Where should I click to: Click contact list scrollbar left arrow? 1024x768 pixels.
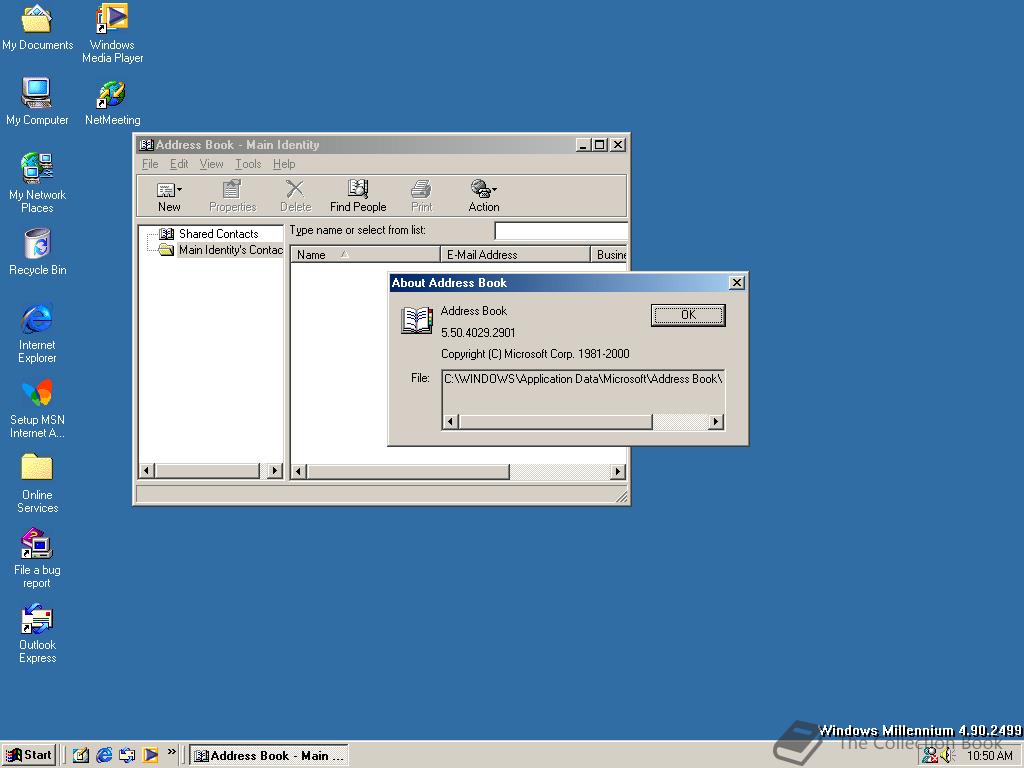(299, 471)
